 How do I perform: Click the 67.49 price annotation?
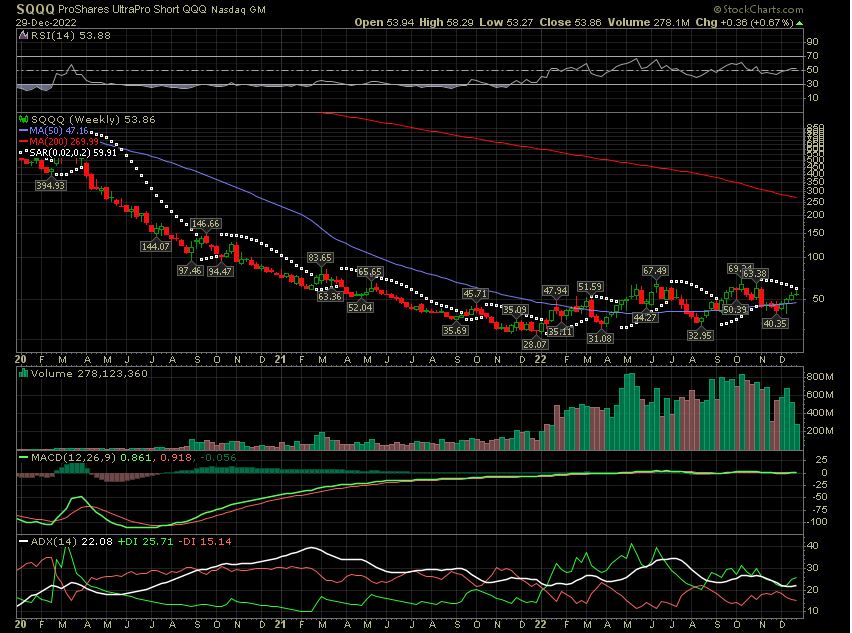[655, 271]
